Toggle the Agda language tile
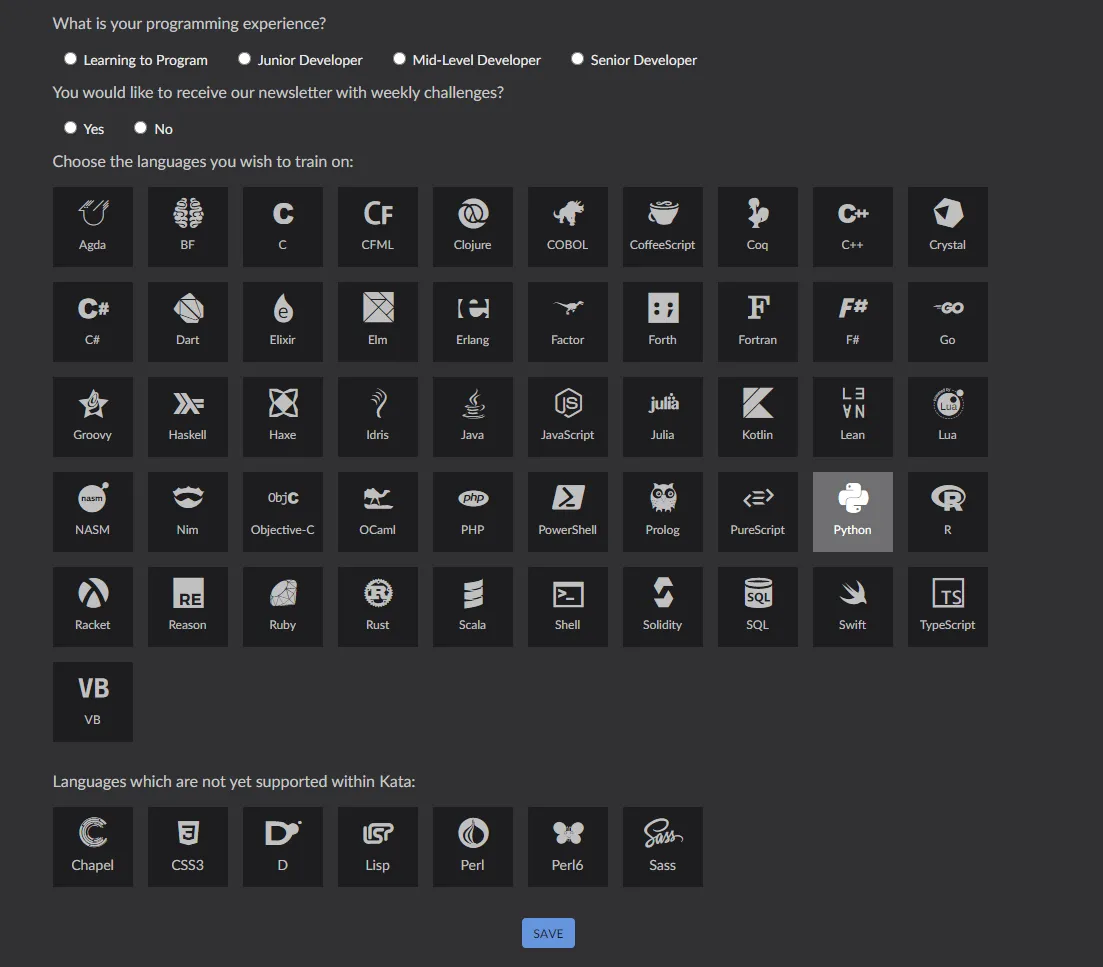This screenshot has height=967, width=1103. coord(93,227)
